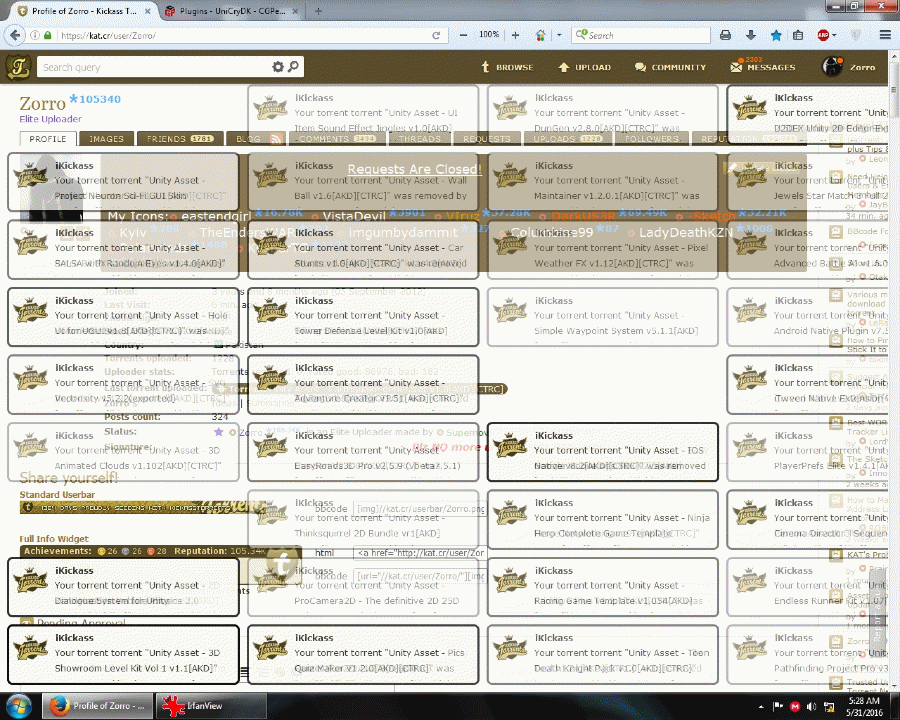The height and width of the screenshot is (720, 900).
Task: Bookmark this page with the blue star
Action: [x=776, y=35]
